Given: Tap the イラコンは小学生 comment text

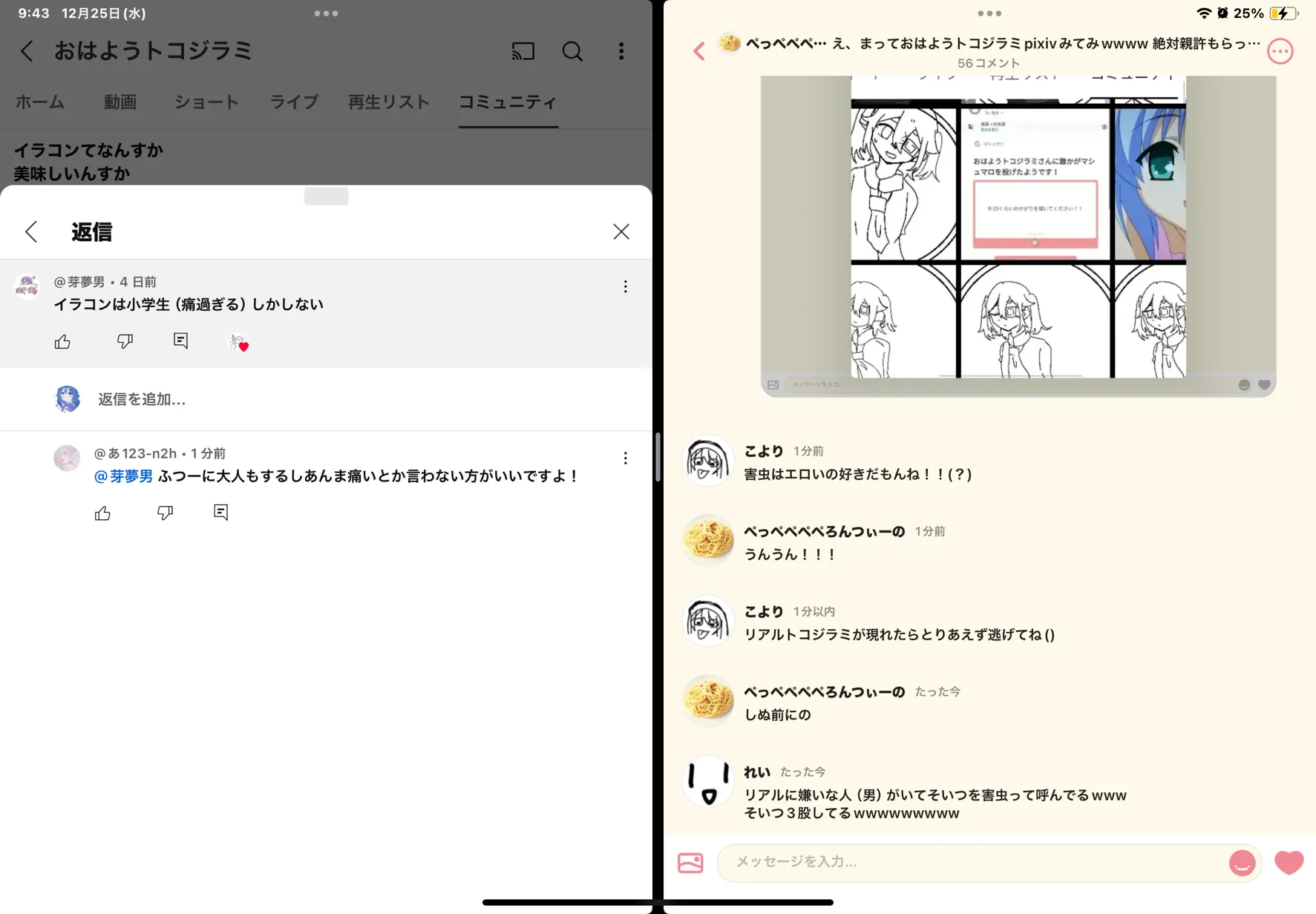Looking at the screenshot, I should tap(189, 304).
